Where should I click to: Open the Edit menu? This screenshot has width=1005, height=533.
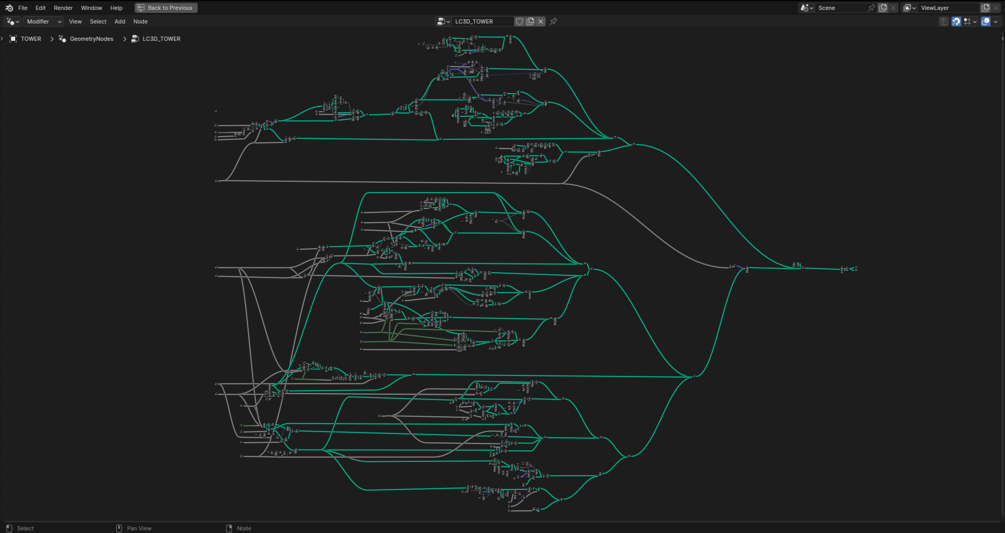click(40, 8)
